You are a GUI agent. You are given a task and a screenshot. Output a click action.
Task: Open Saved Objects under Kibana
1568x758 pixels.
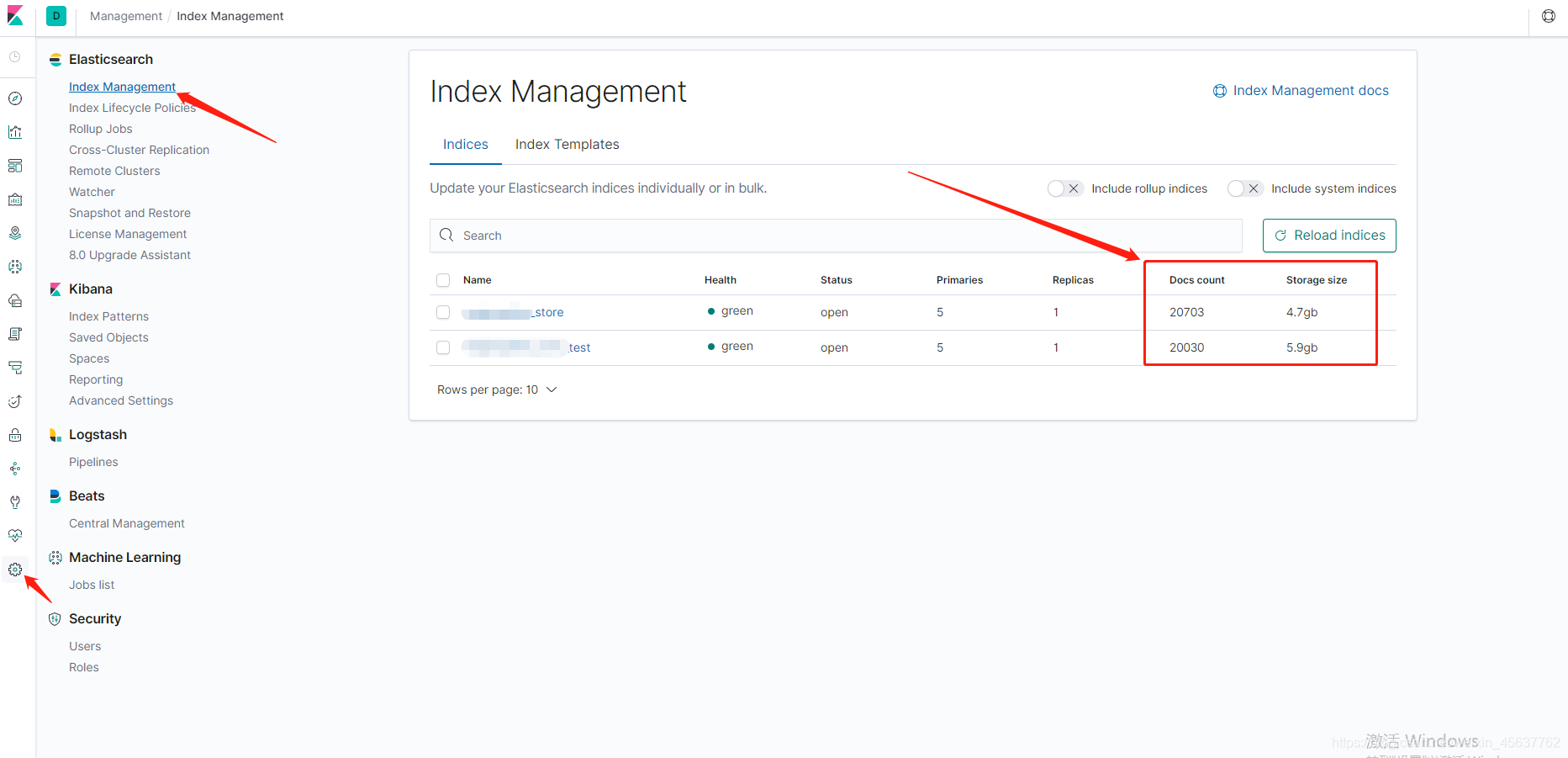(x=108, y=337)
